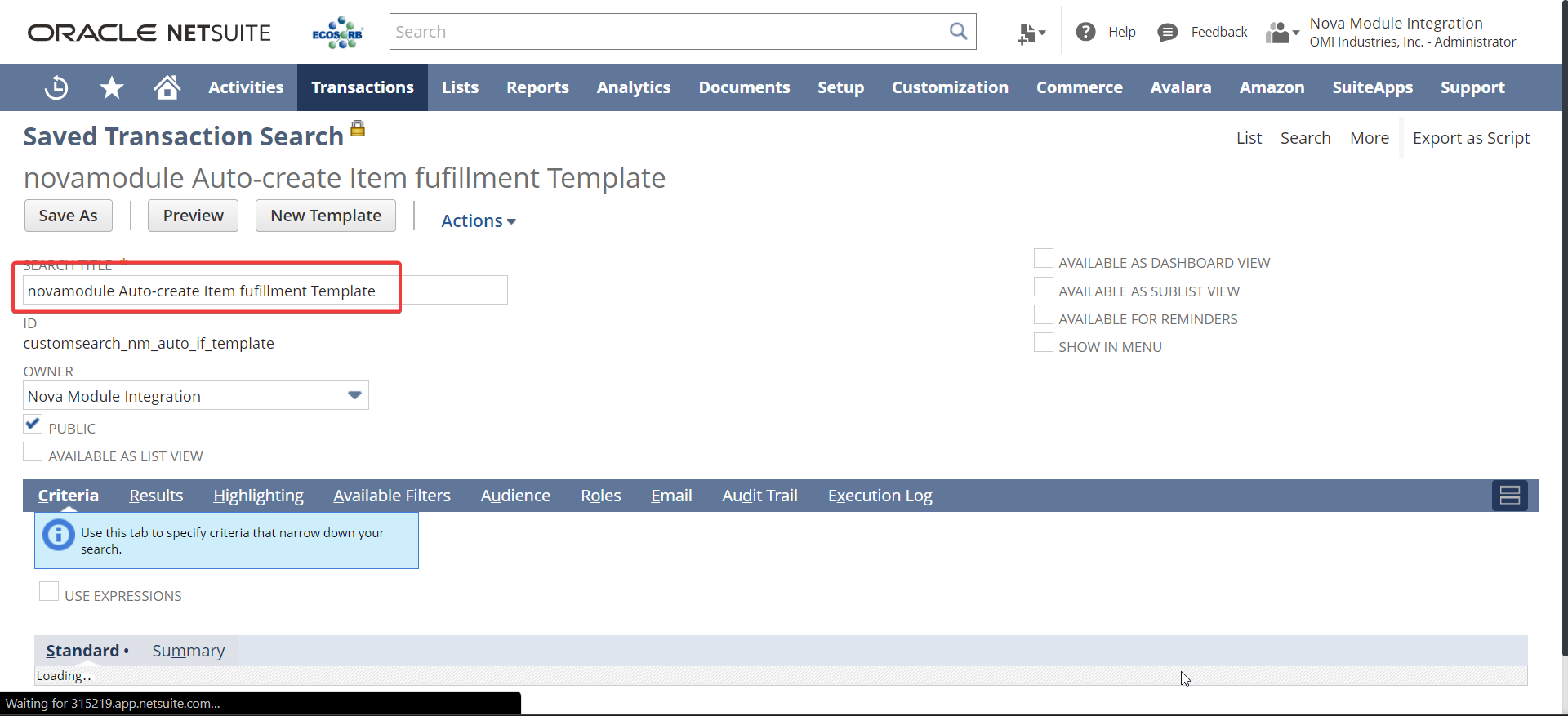The width and height of the screenshot is (1568, 716).
Task: Open the Transactions menu
Action: pos(363,87)
